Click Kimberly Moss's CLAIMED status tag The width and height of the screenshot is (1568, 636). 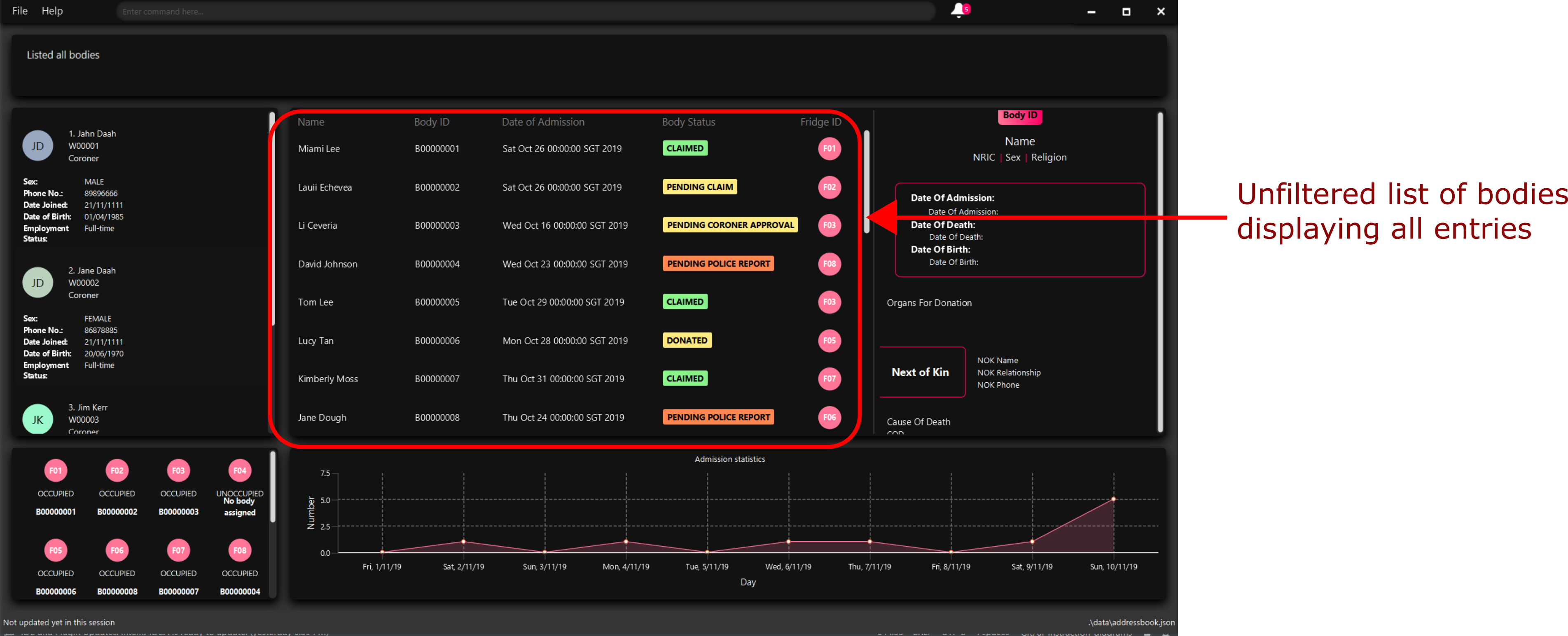[x=684, y=379]
